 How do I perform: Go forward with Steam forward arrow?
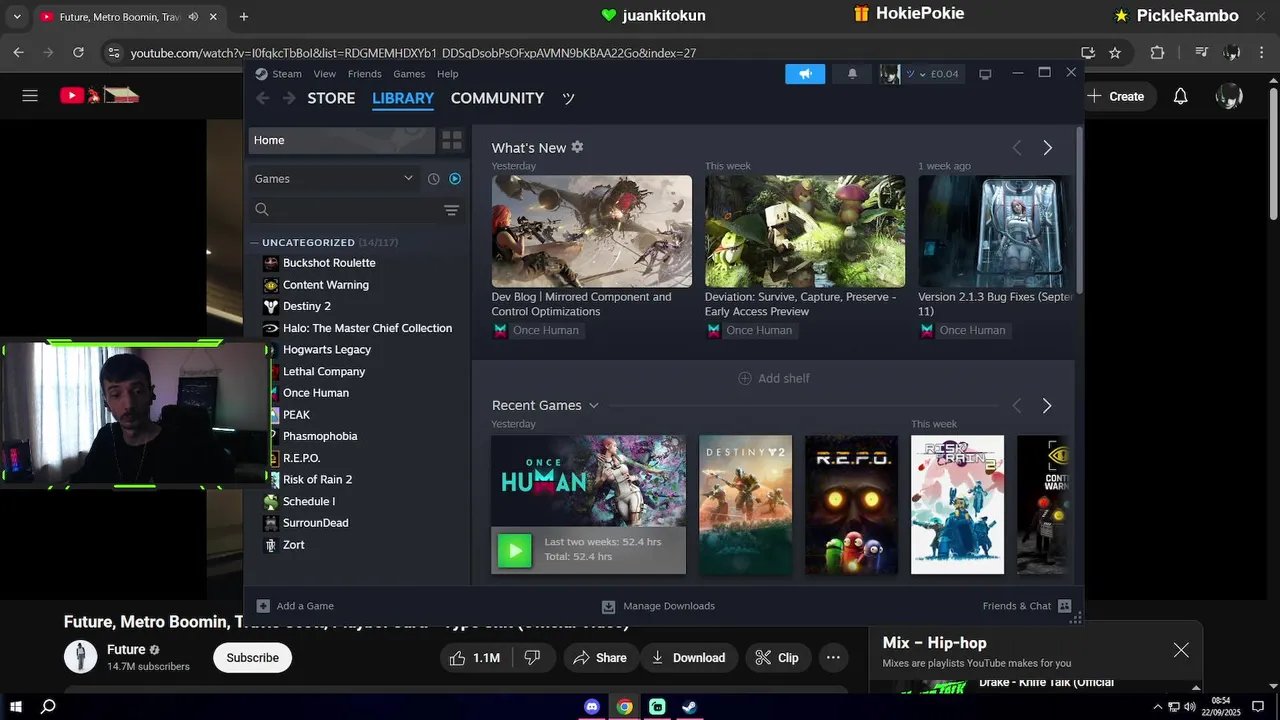tap(289, 98)
